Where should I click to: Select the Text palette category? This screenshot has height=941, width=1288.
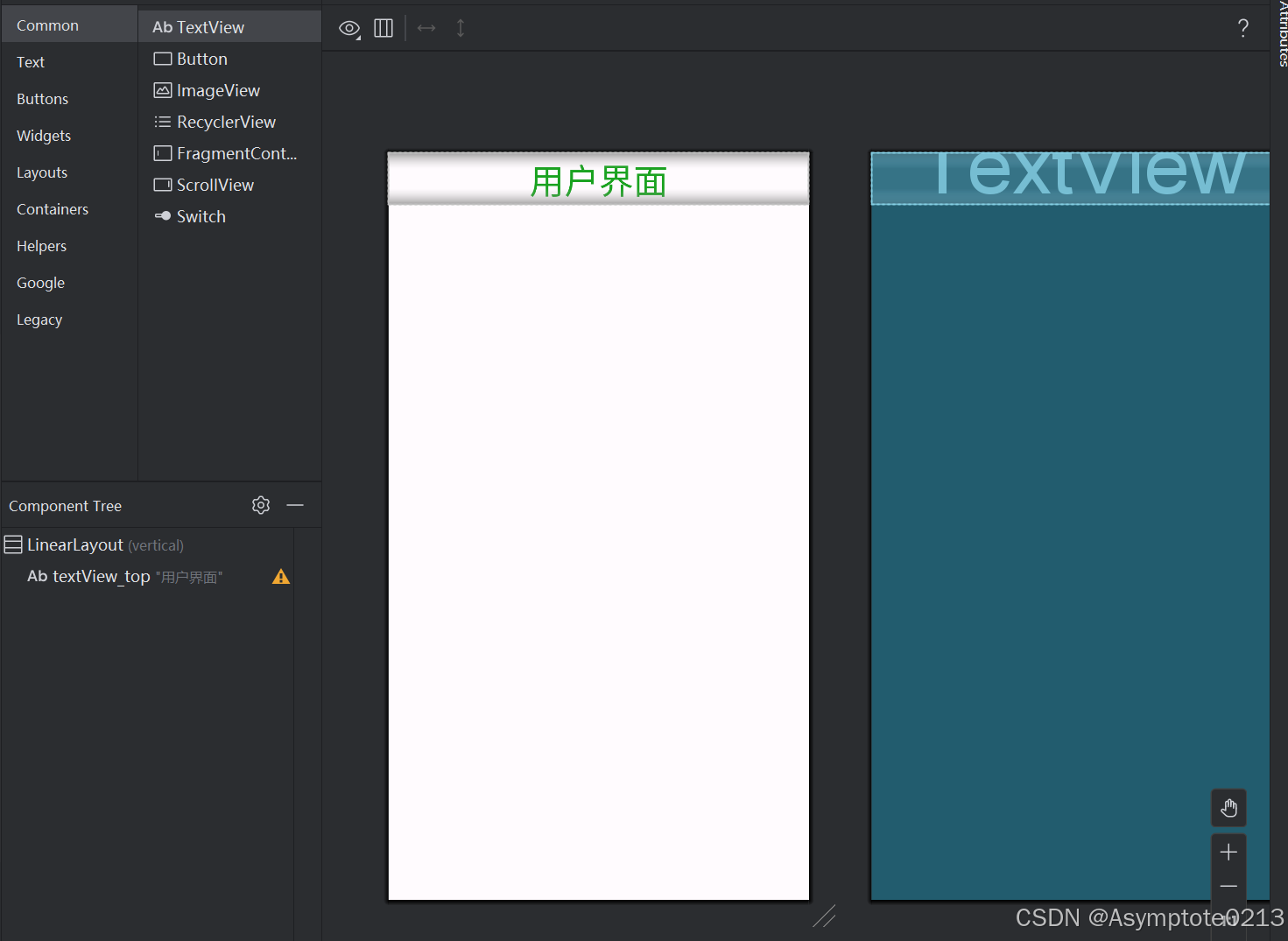pyautogui.click(x=69, y=62)
